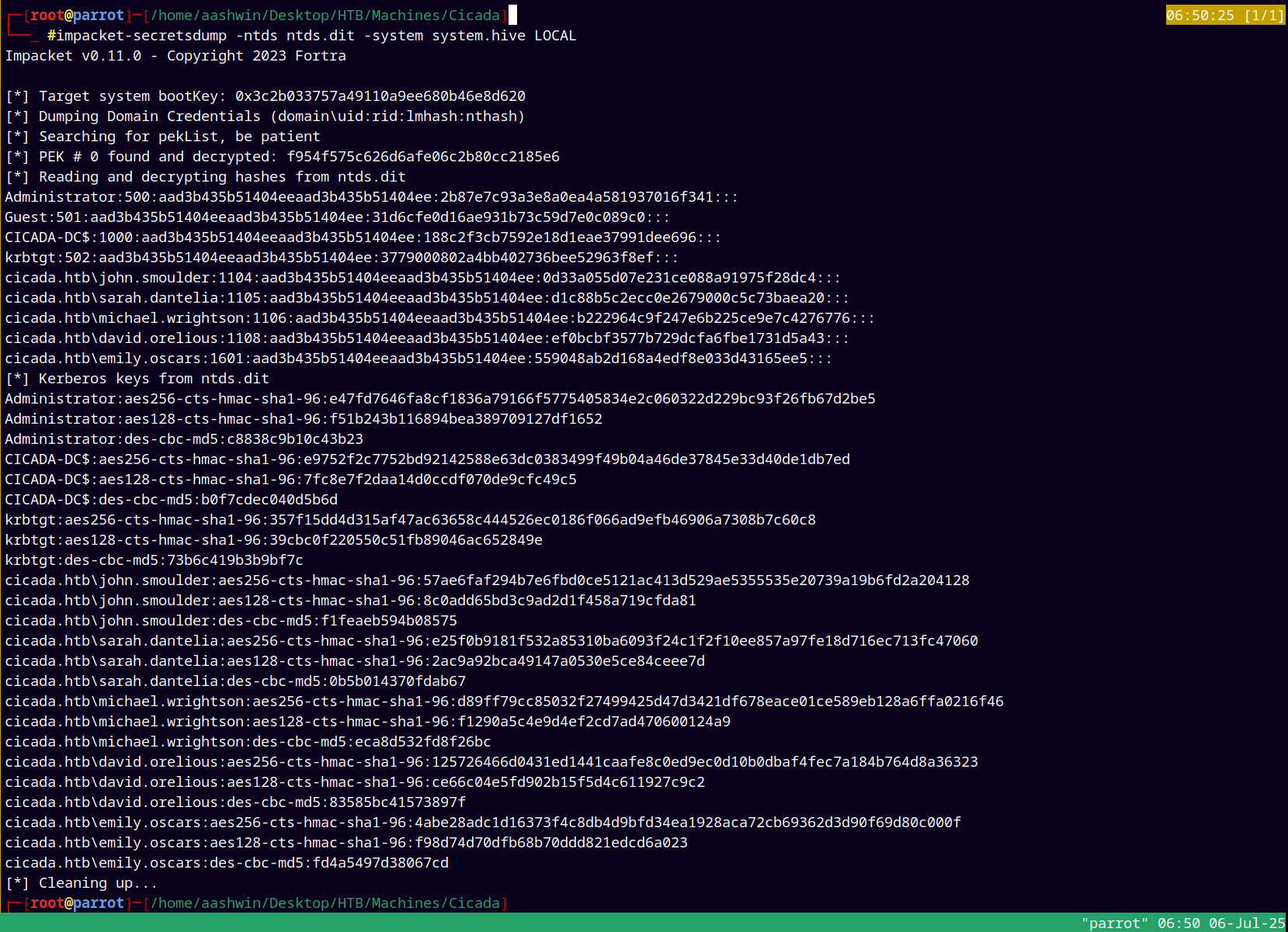Click the bottom root@parrot prompt line
The height and width of the screenshot is (932, 1288).
coord(257,903)
